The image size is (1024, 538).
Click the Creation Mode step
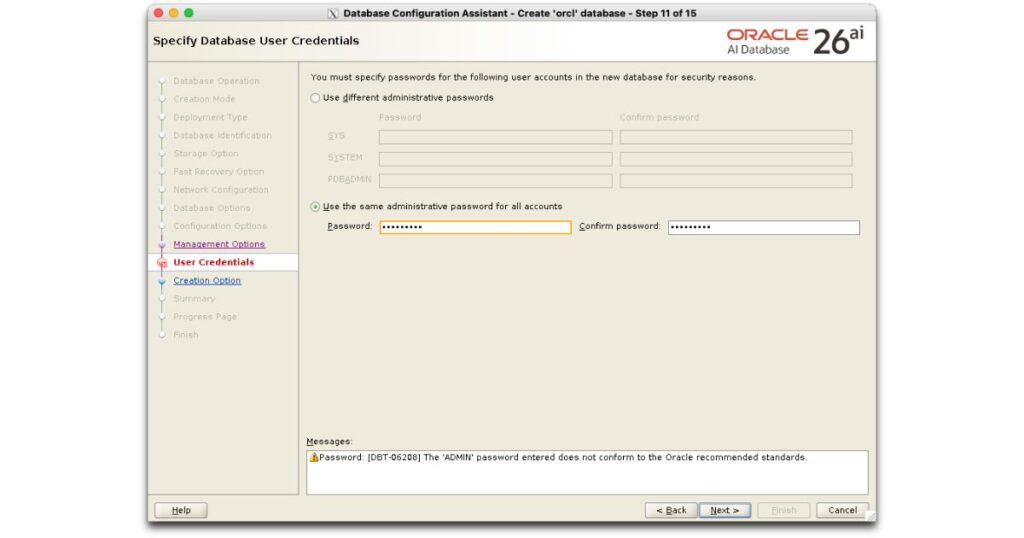point(204,99)
